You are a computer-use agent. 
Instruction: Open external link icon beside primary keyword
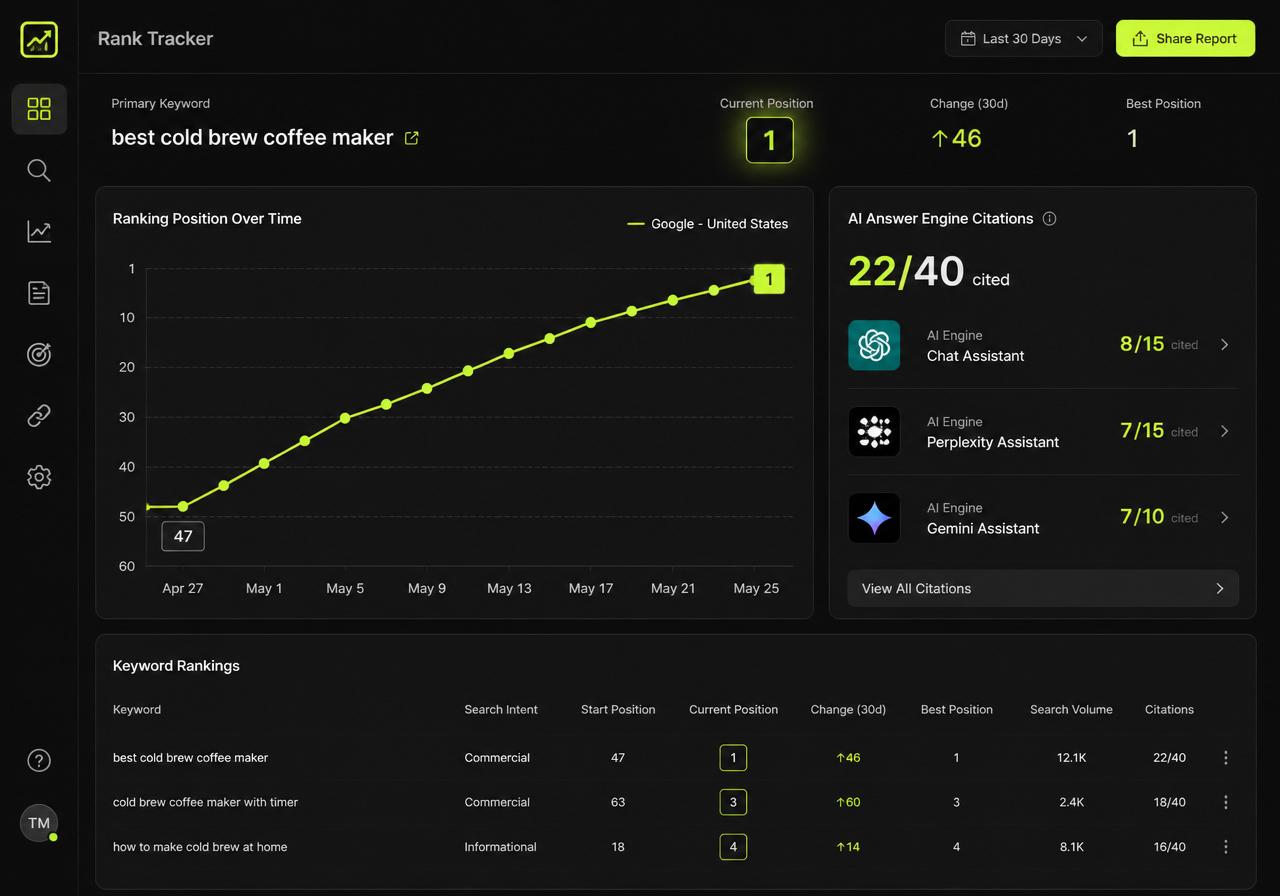(x=411, y=138)
